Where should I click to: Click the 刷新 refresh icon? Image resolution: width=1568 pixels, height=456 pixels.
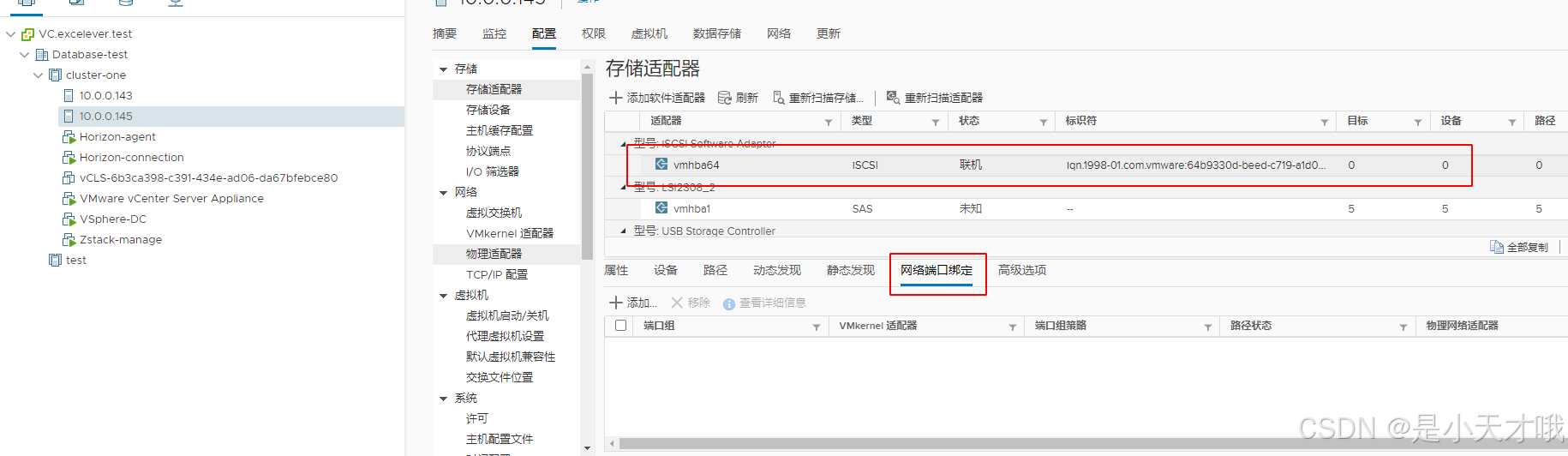pyautogui.click(x=725, y=98)
